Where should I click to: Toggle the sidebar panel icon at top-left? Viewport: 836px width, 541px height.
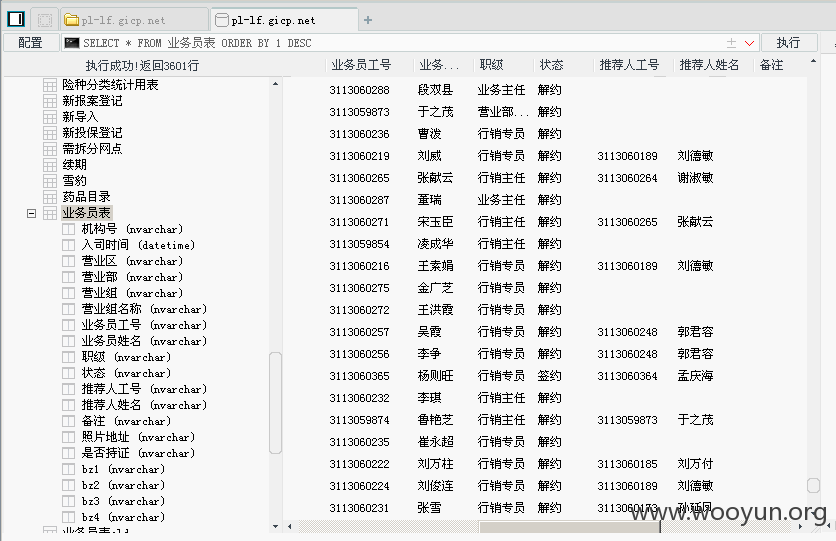(16, 20)
